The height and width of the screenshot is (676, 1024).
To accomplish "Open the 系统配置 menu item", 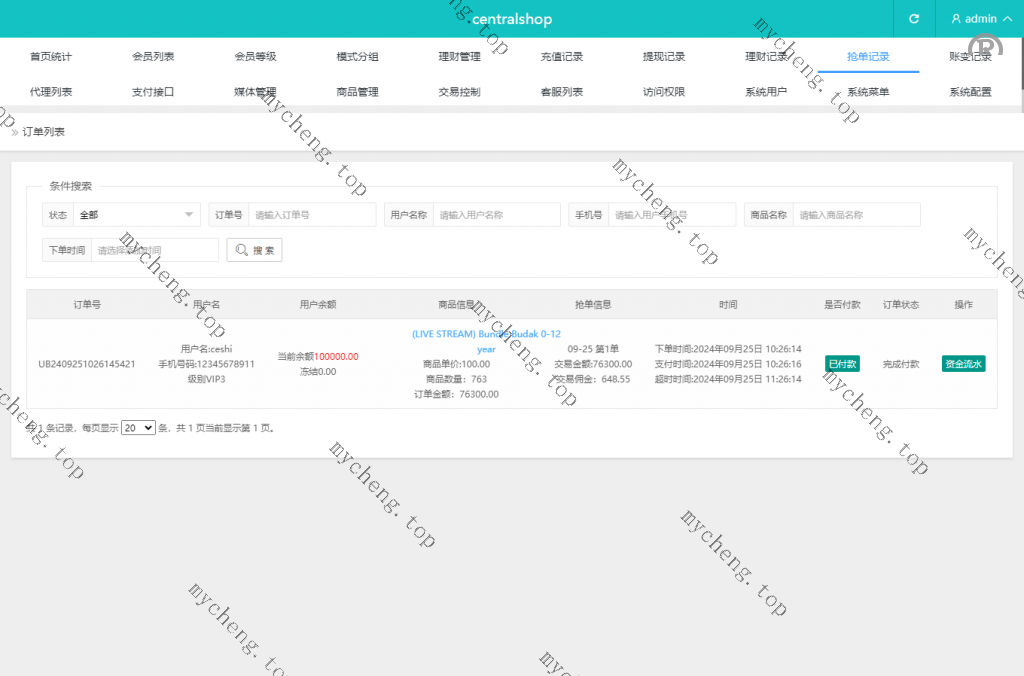I will point(970,92).
